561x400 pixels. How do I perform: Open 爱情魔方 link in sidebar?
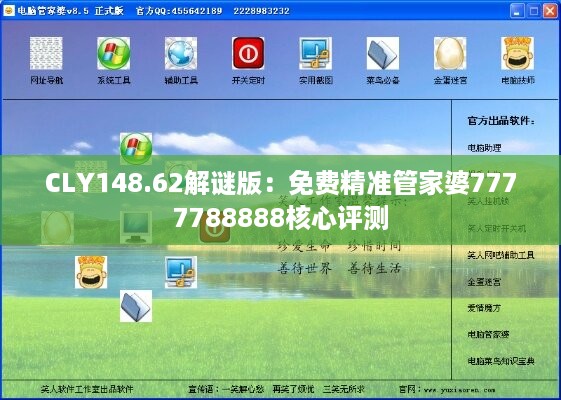484,308
